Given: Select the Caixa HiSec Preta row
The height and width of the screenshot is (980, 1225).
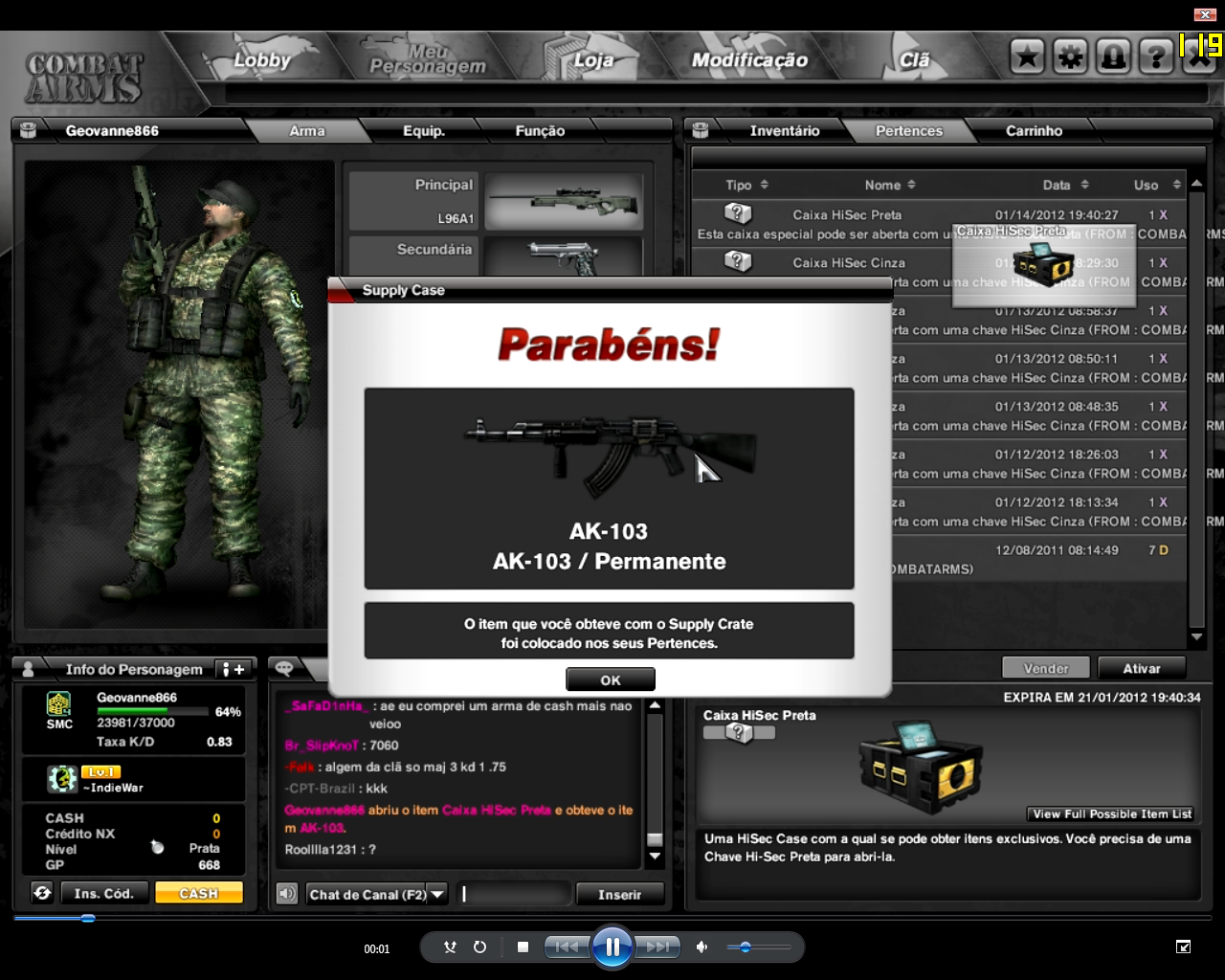Looking at the screenshot, I should tap(940, 224).
